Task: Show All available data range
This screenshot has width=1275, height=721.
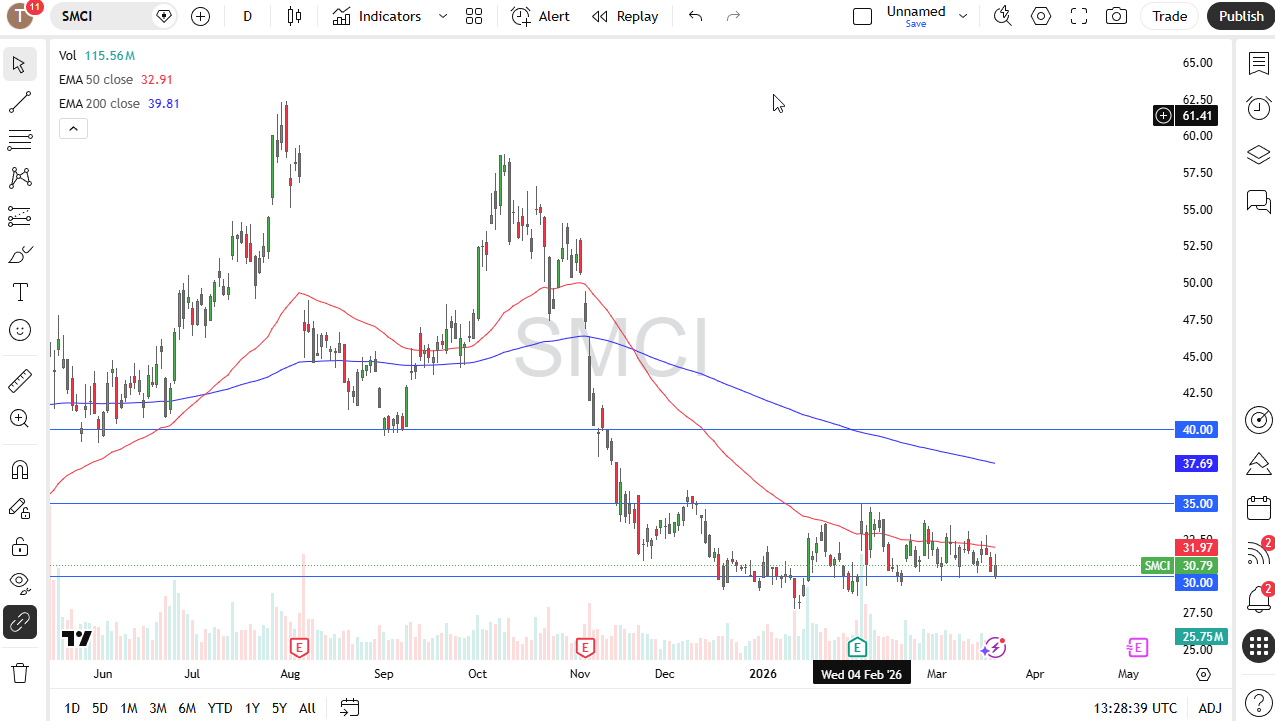Action: tap(307, 708)
